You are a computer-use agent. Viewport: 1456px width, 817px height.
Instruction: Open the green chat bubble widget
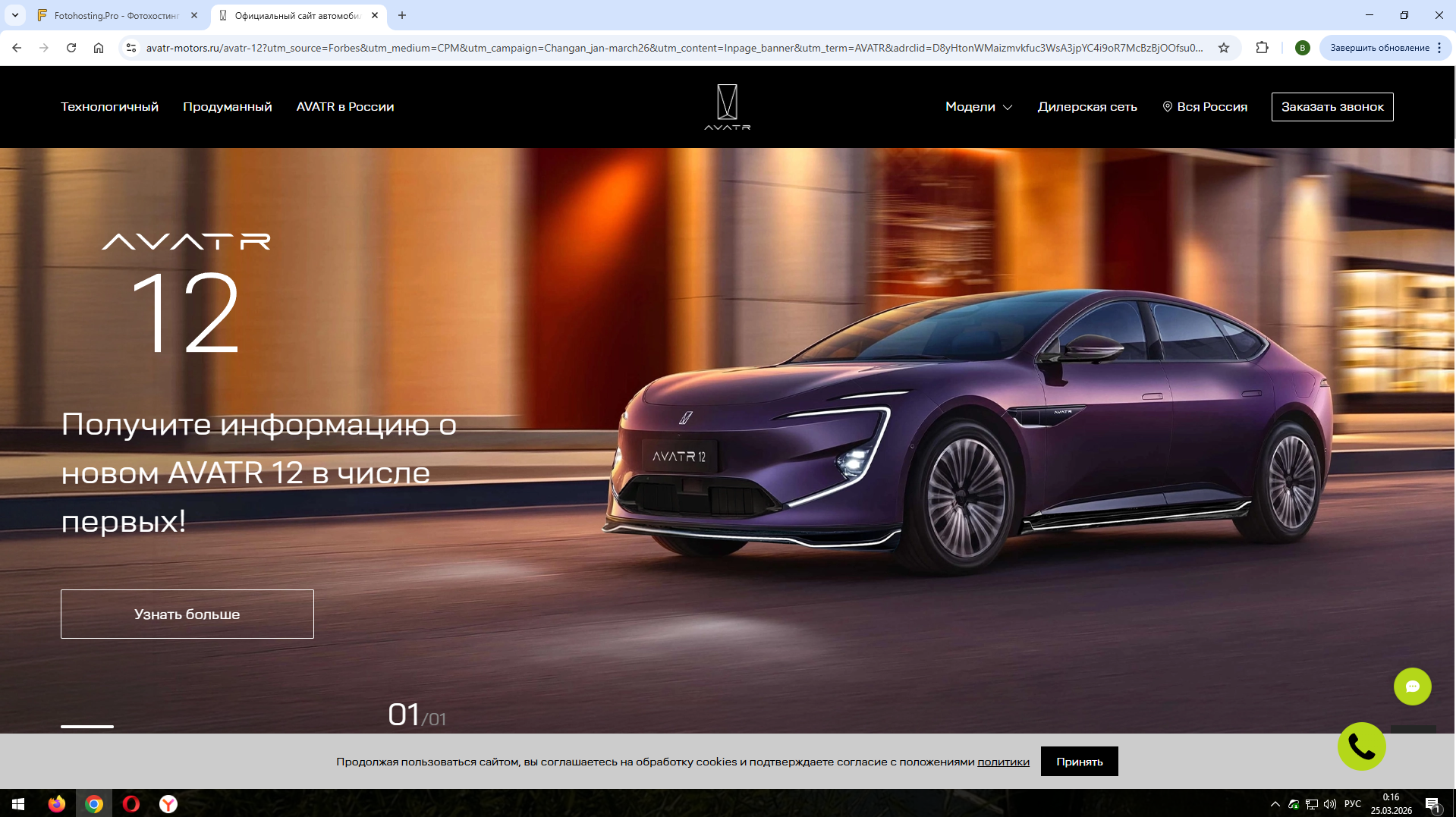[x=1412, y=687]
